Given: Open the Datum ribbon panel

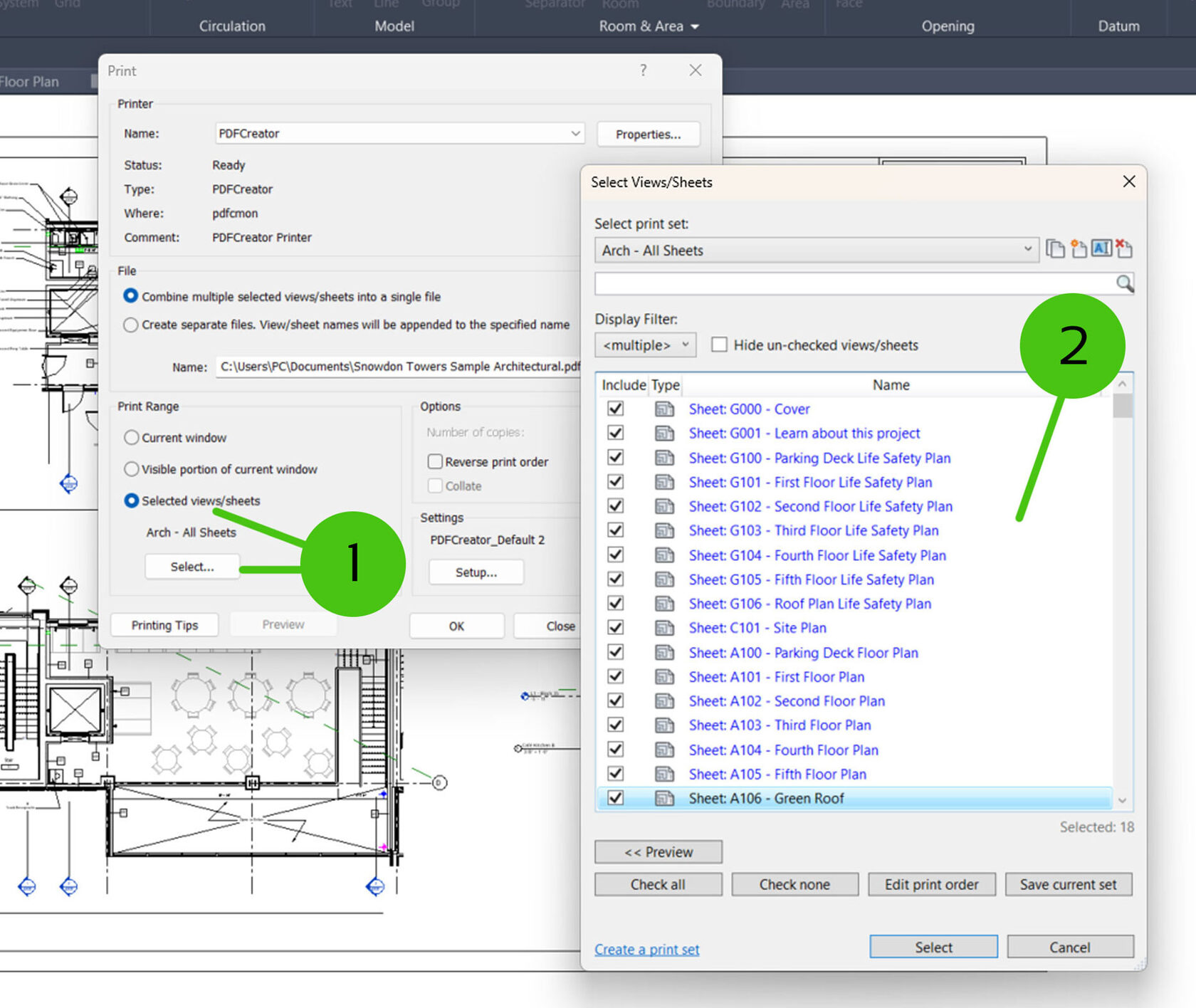Looking at the screenshot, I should [x=1118, y=26].
